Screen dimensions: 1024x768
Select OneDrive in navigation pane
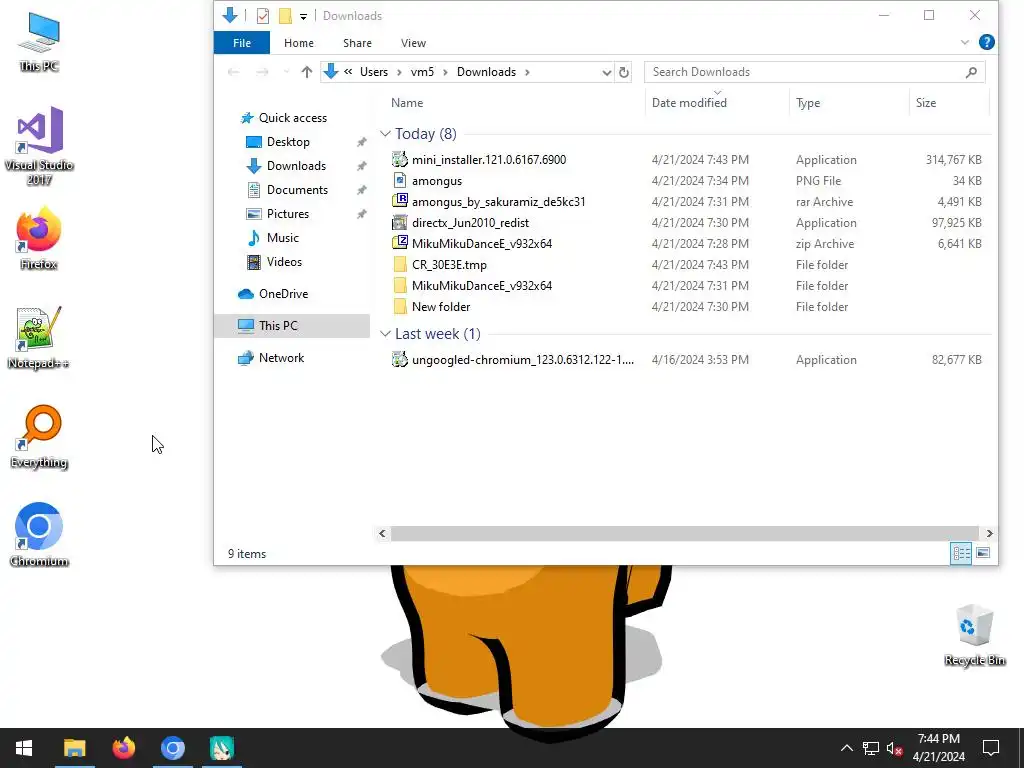tap(283, 294)
